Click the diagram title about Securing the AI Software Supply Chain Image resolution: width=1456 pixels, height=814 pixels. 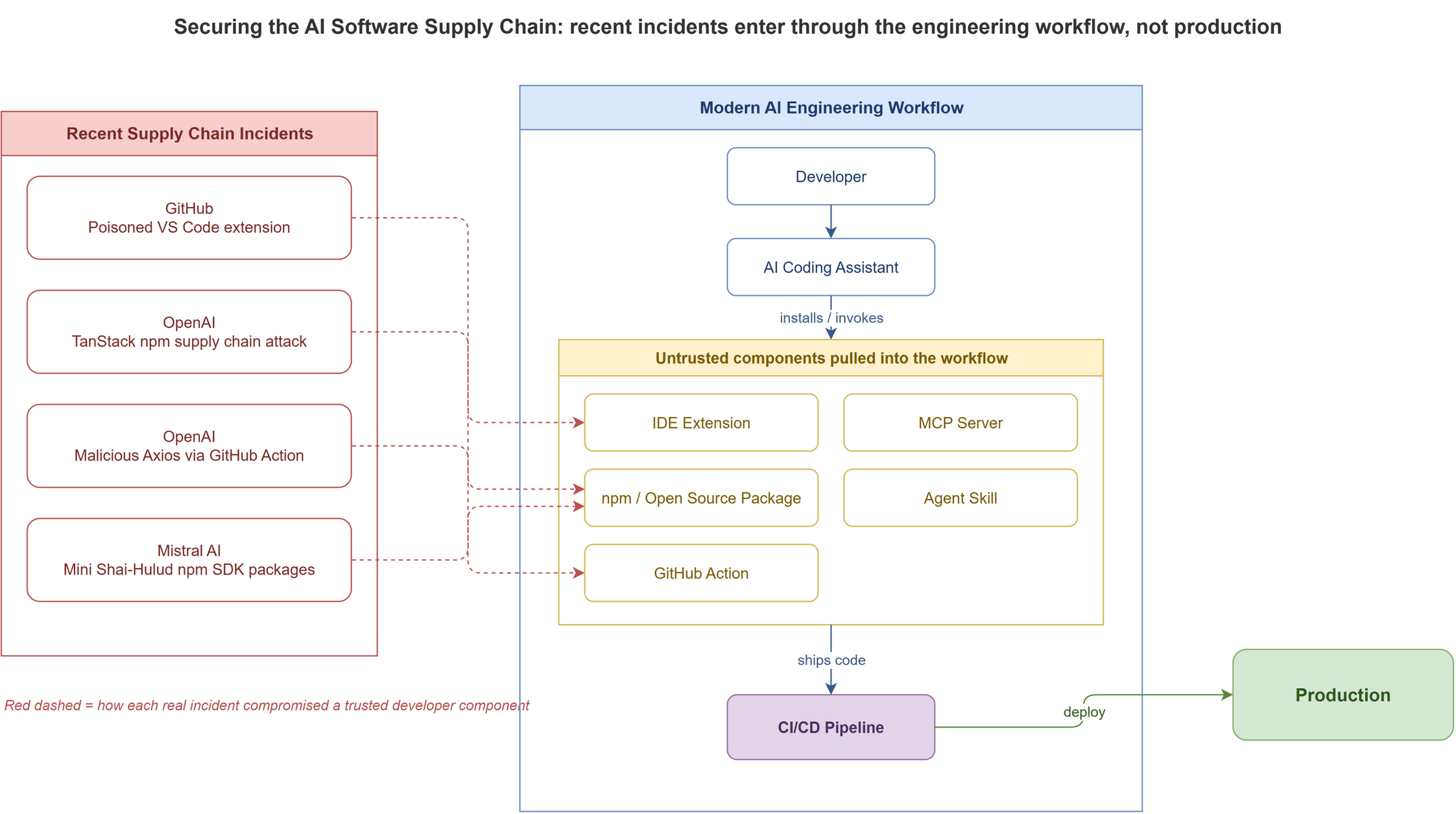[728, 27]
